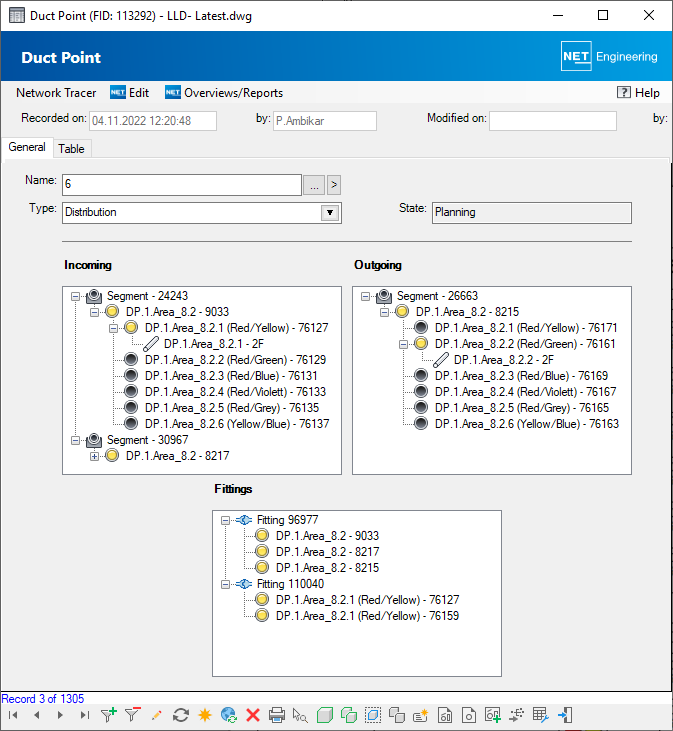Click the Modified on empty field
Screen dimensions: 673x731
(x=553, y=121)
